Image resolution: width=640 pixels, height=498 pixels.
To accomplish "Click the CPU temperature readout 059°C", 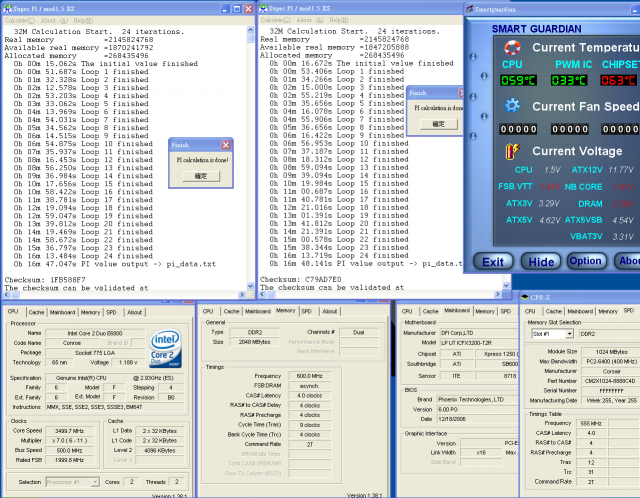I will coord(519,80).
